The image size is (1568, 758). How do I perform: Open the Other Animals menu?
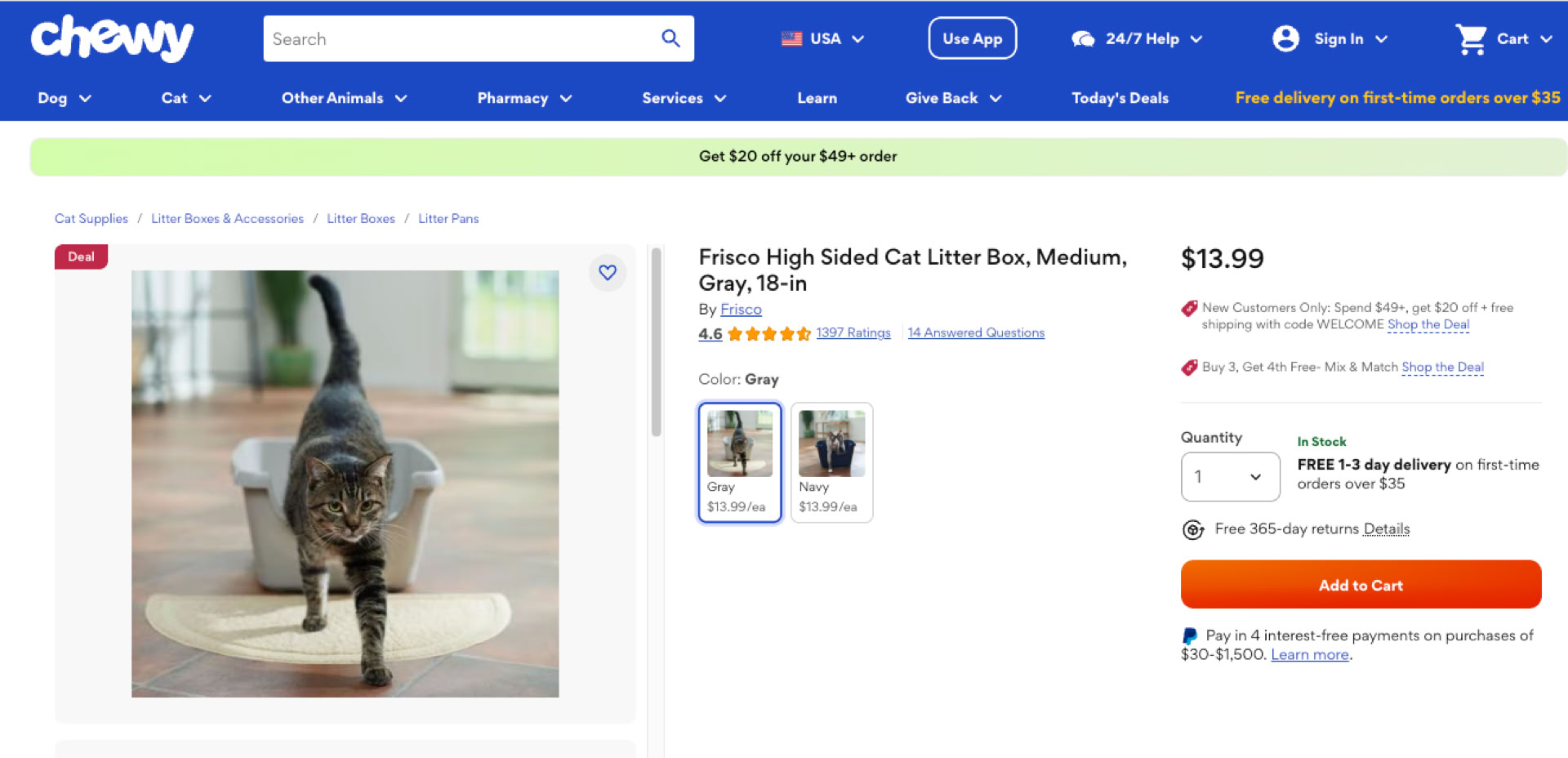click(345, 98)
